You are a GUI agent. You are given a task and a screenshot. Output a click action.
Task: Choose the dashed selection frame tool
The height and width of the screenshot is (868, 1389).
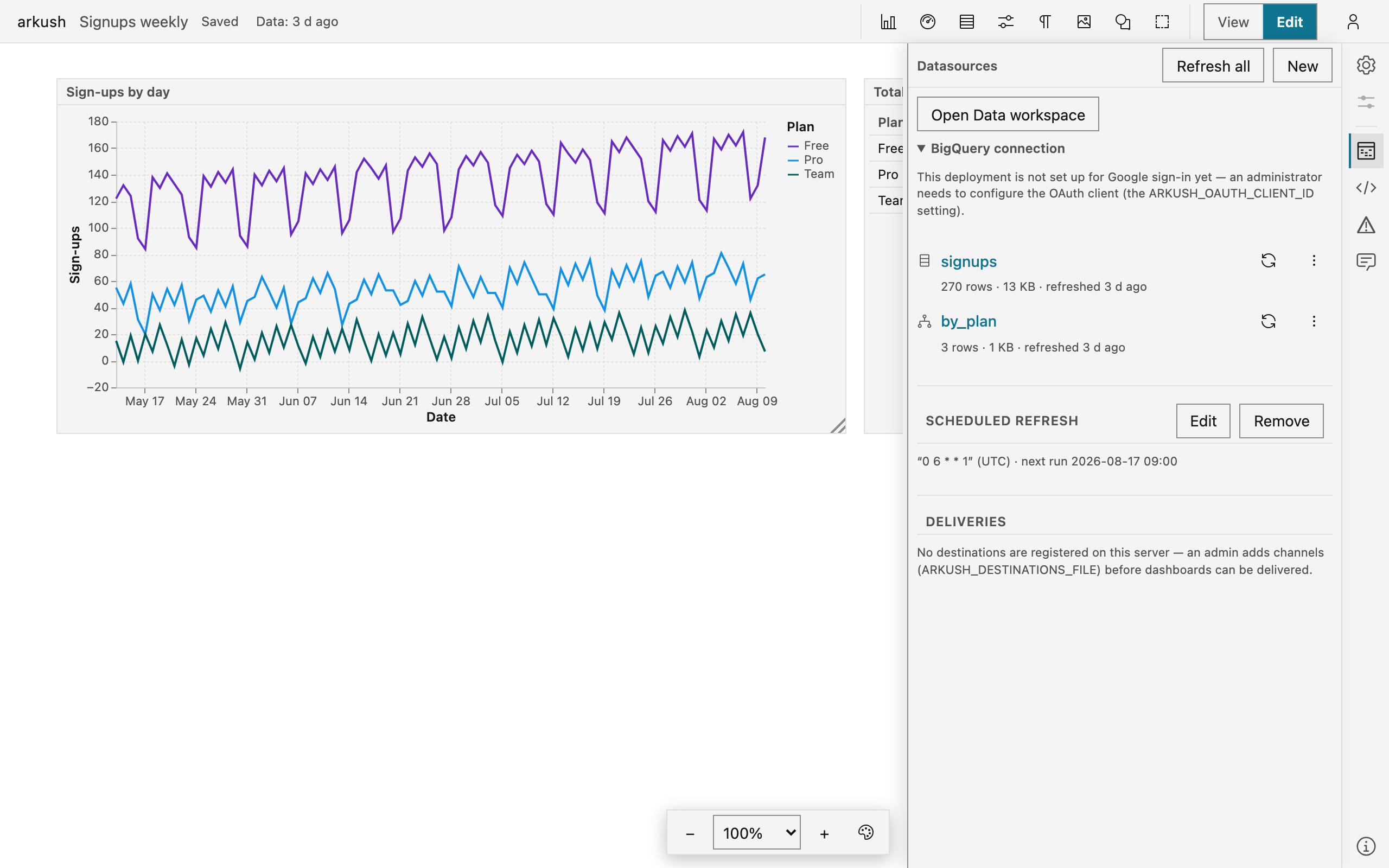[x=1162, y=22]
